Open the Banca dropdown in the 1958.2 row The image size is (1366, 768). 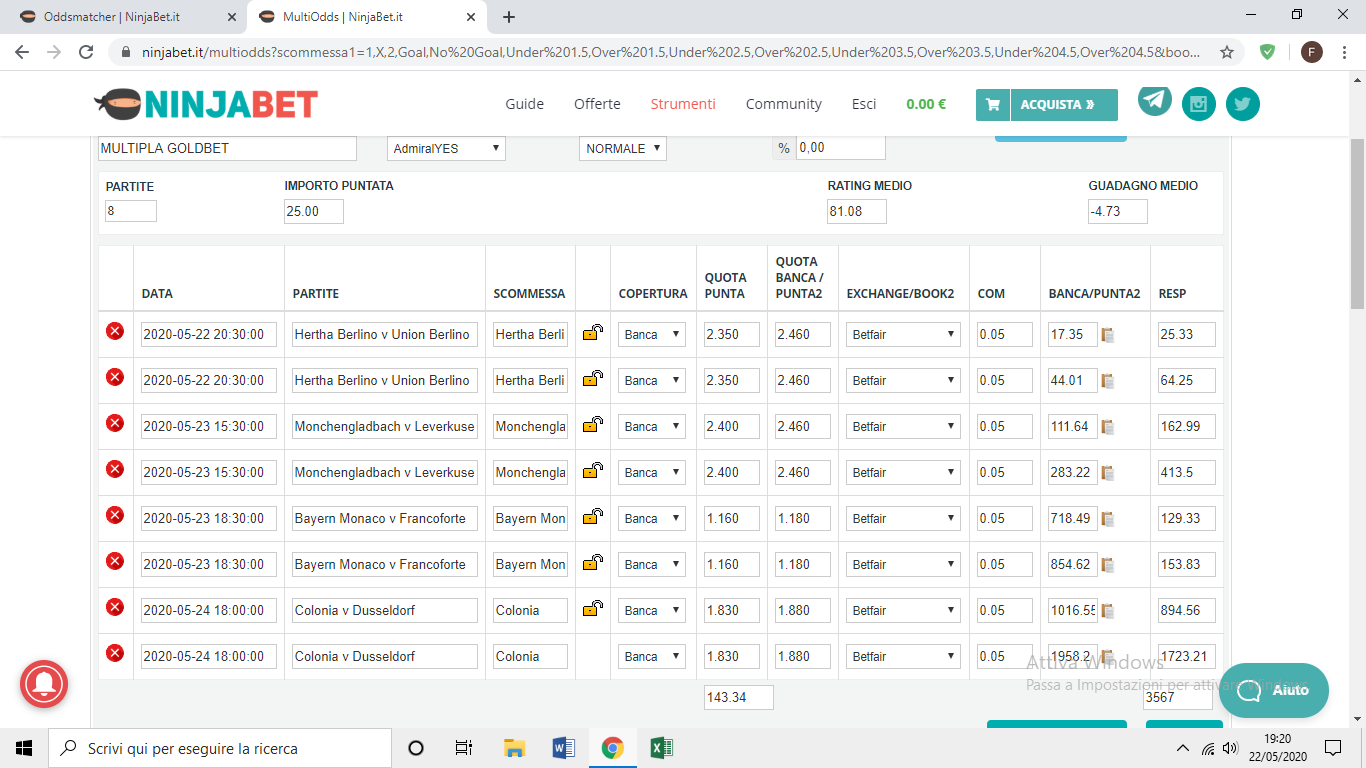[652, 657]
